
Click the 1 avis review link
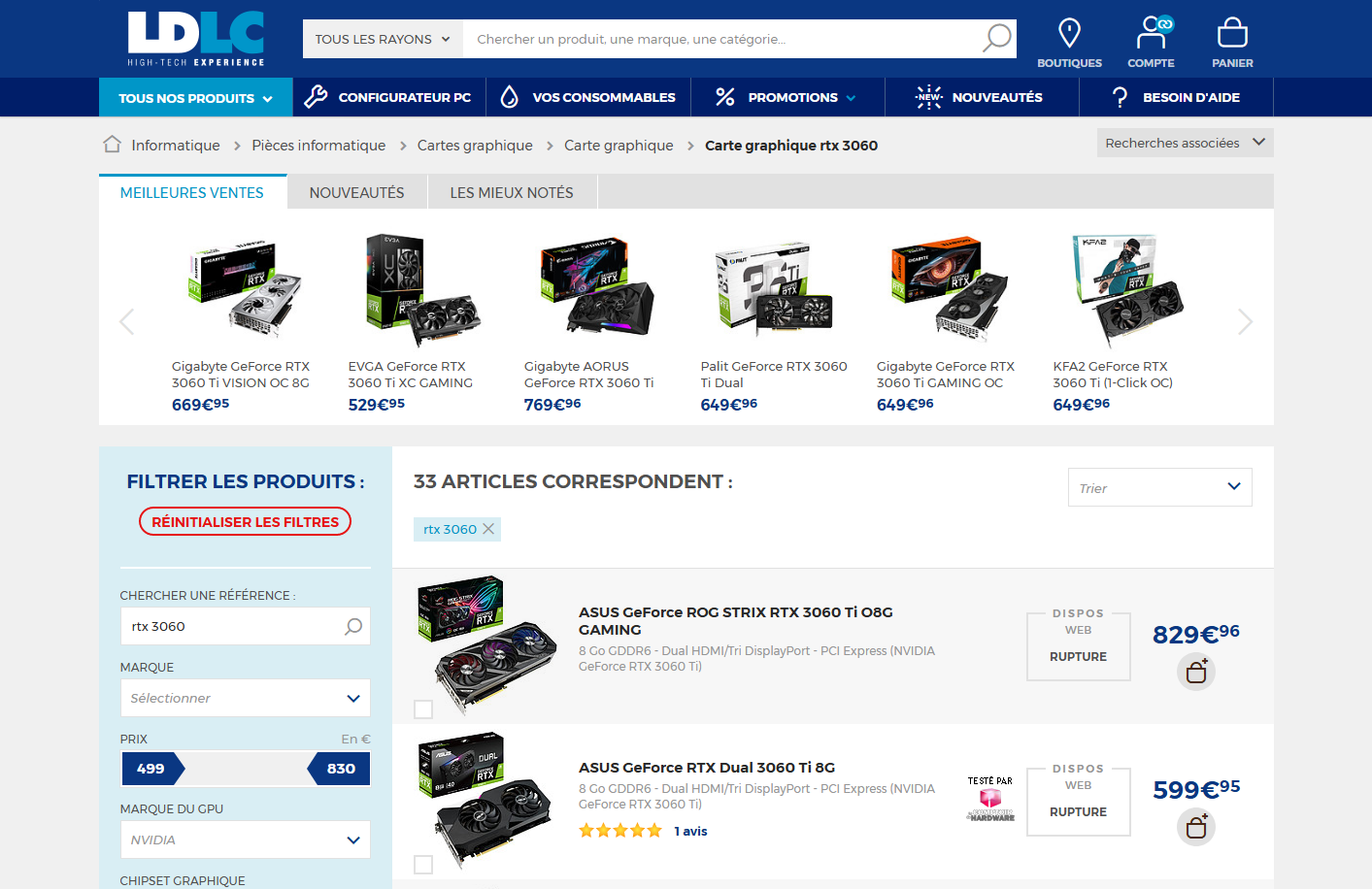(690, 831)
